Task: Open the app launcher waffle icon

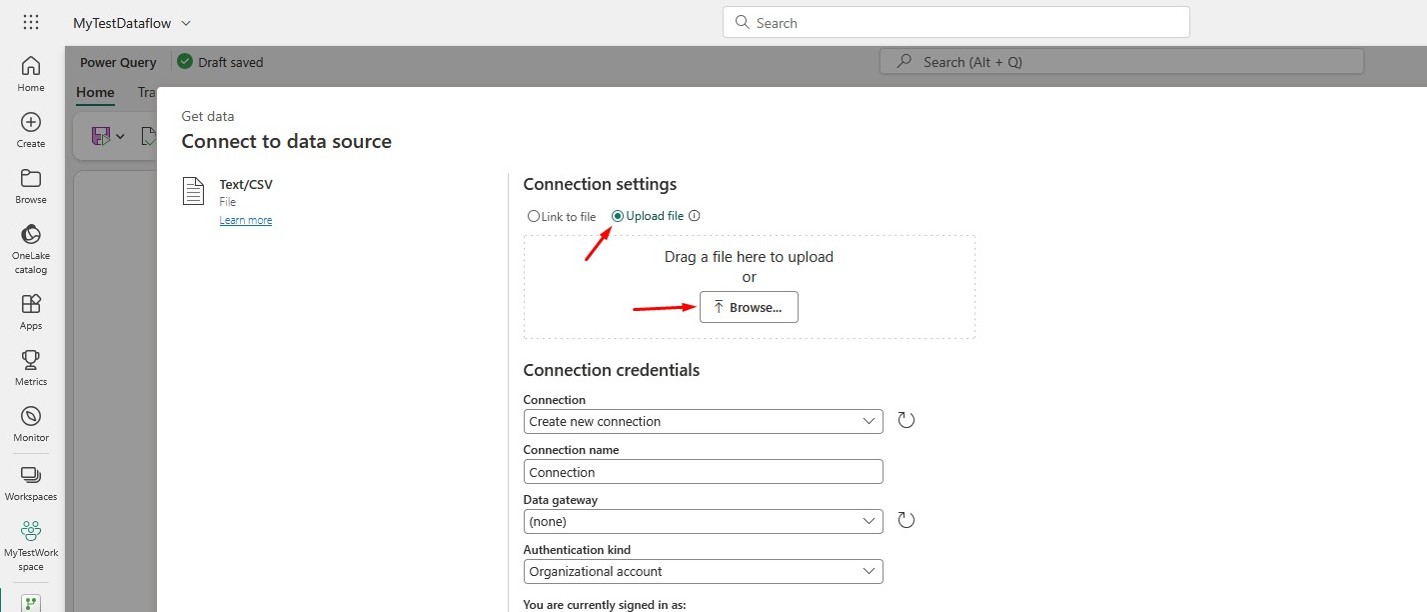Action: 31,22
